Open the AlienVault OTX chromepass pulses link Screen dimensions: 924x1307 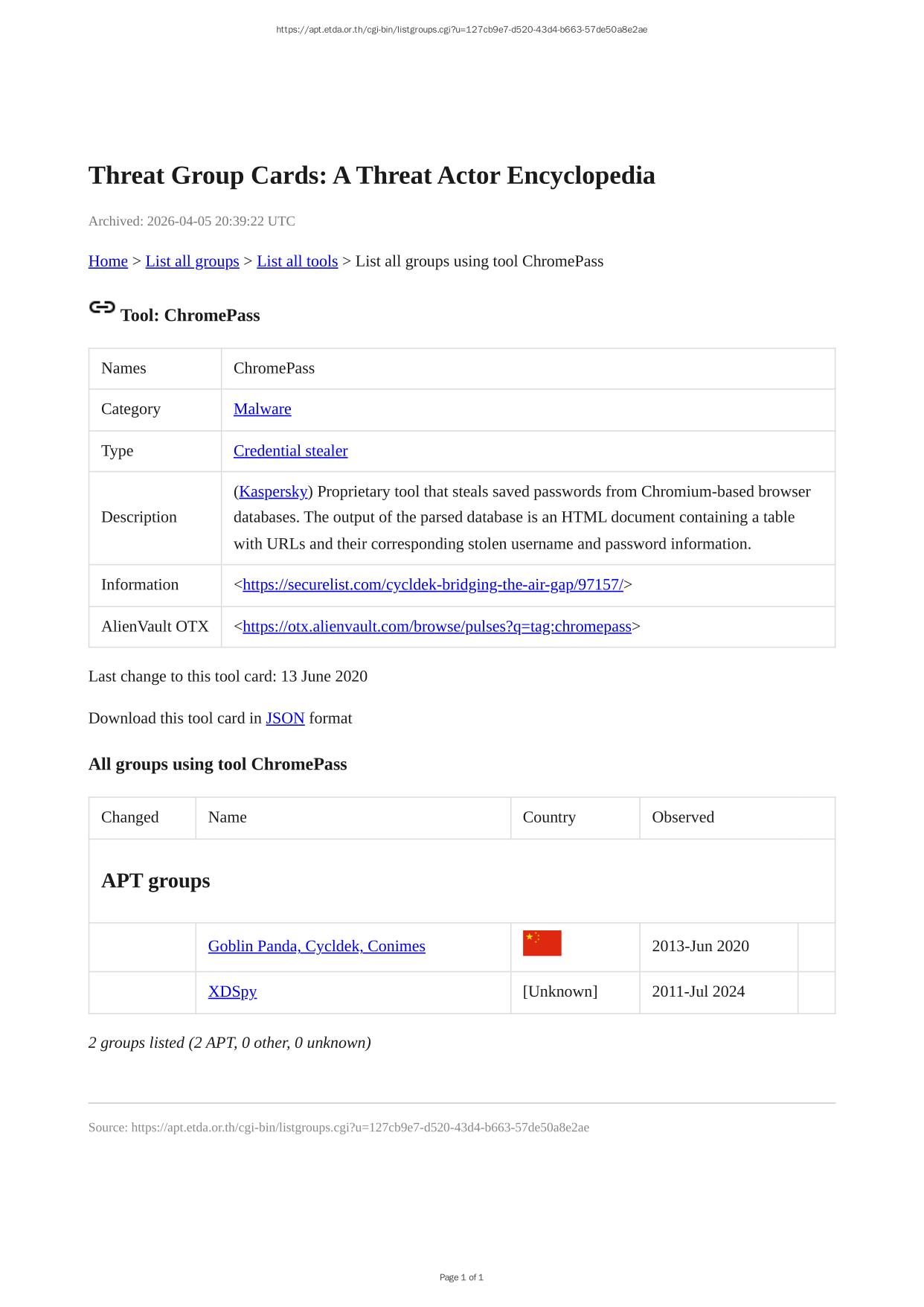click(437, 627)
